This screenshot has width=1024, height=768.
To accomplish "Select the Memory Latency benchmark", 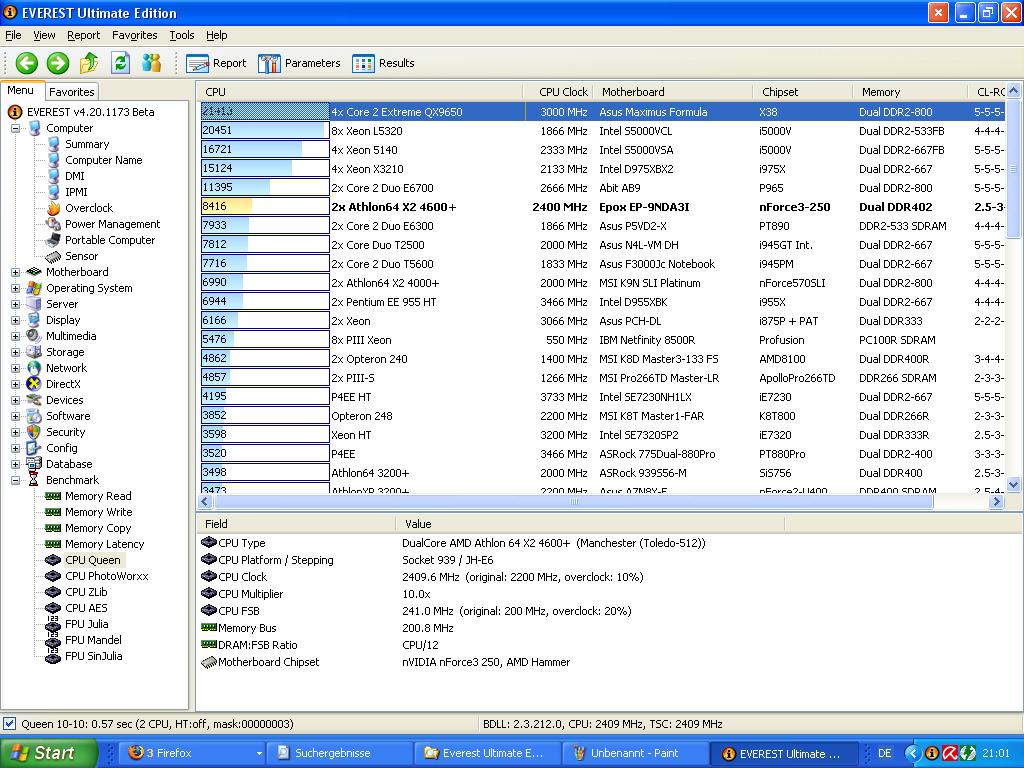I will (104, 544).
